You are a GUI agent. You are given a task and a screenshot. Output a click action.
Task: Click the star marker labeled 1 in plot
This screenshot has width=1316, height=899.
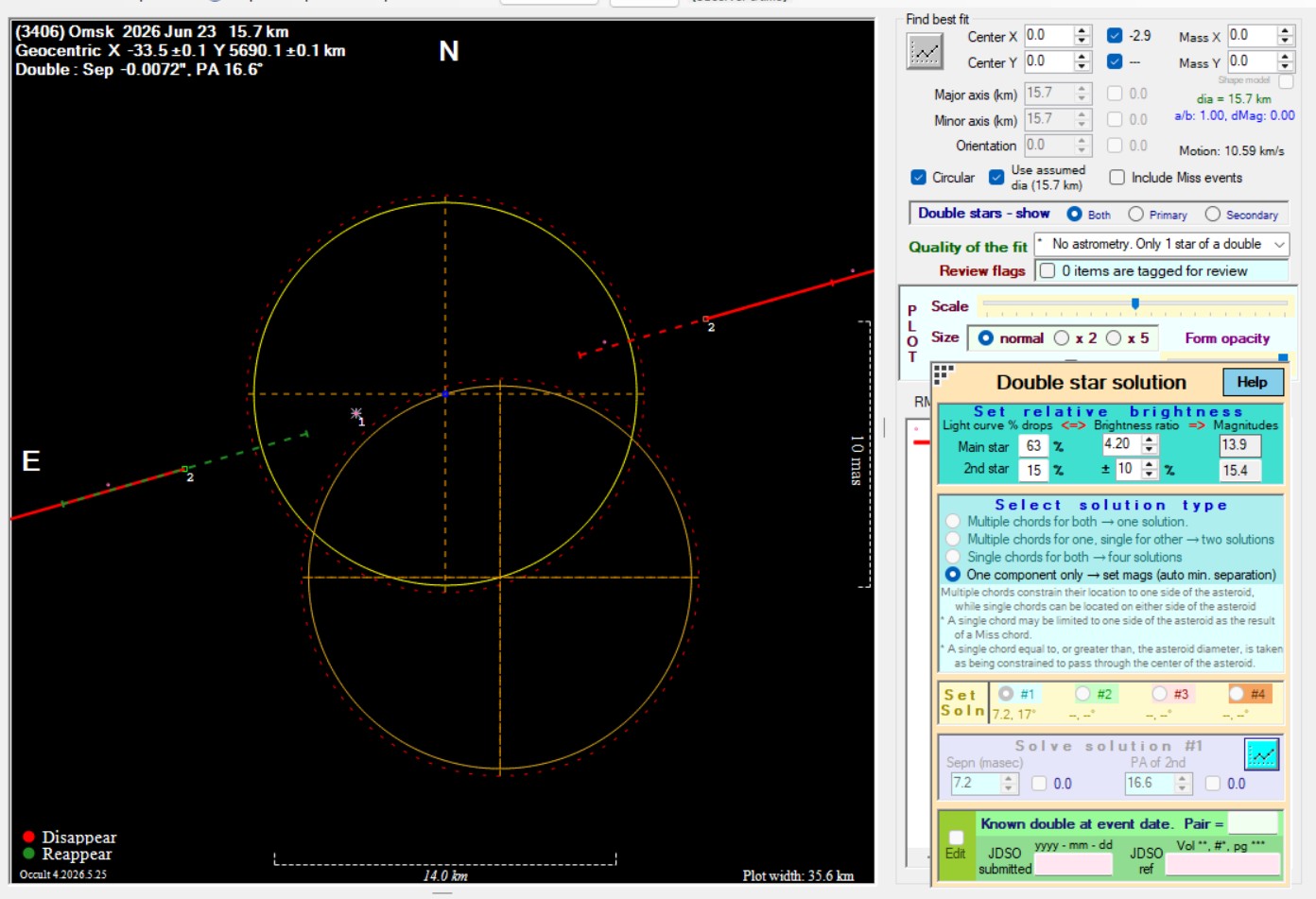[356, 413]
